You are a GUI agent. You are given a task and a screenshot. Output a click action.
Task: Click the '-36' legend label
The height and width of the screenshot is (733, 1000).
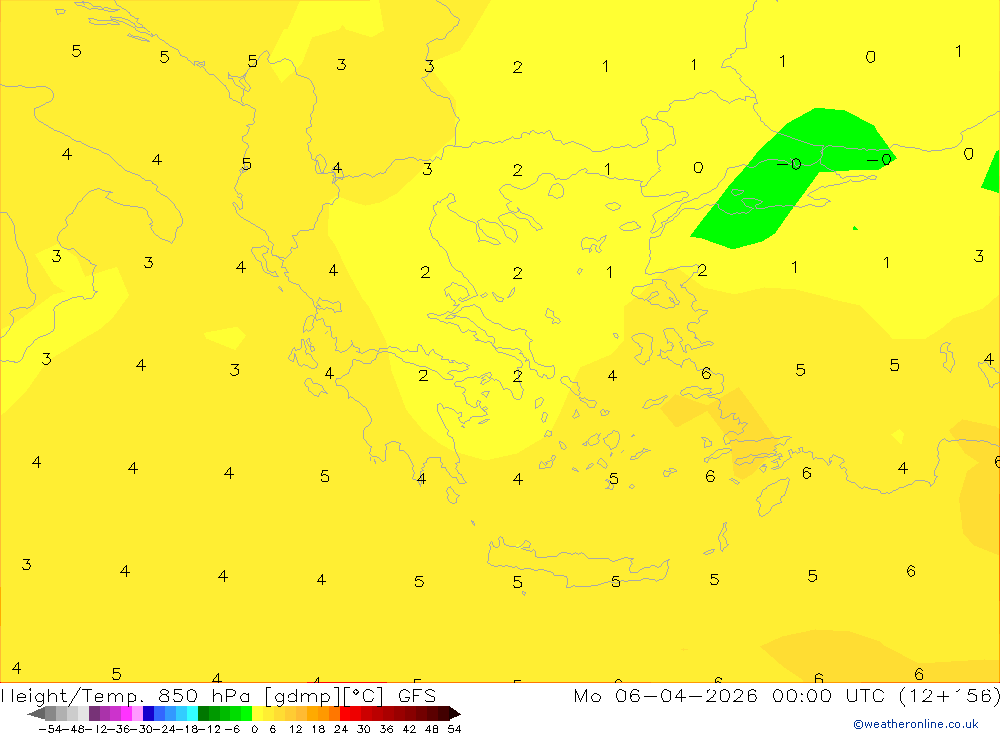click(119, 729)
